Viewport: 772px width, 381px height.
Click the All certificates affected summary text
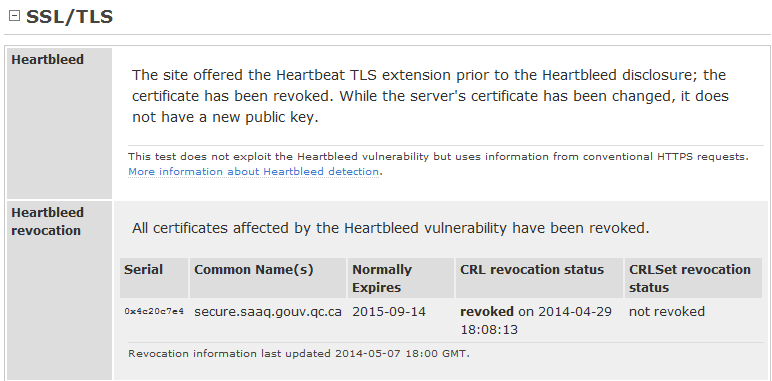[x=390, y=228]
